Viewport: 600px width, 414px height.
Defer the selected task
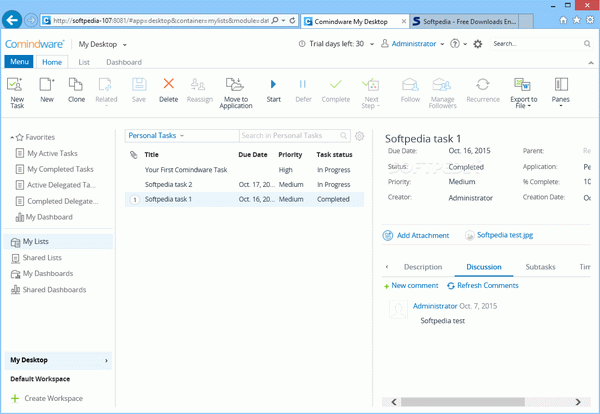[303, 90]
